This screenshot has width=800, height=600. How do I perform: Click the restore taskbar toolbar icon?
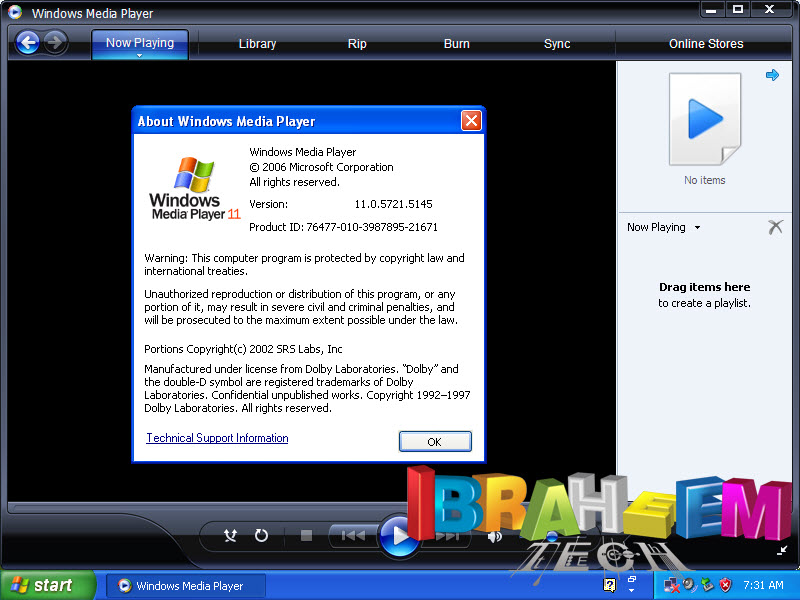pos(632,579)
